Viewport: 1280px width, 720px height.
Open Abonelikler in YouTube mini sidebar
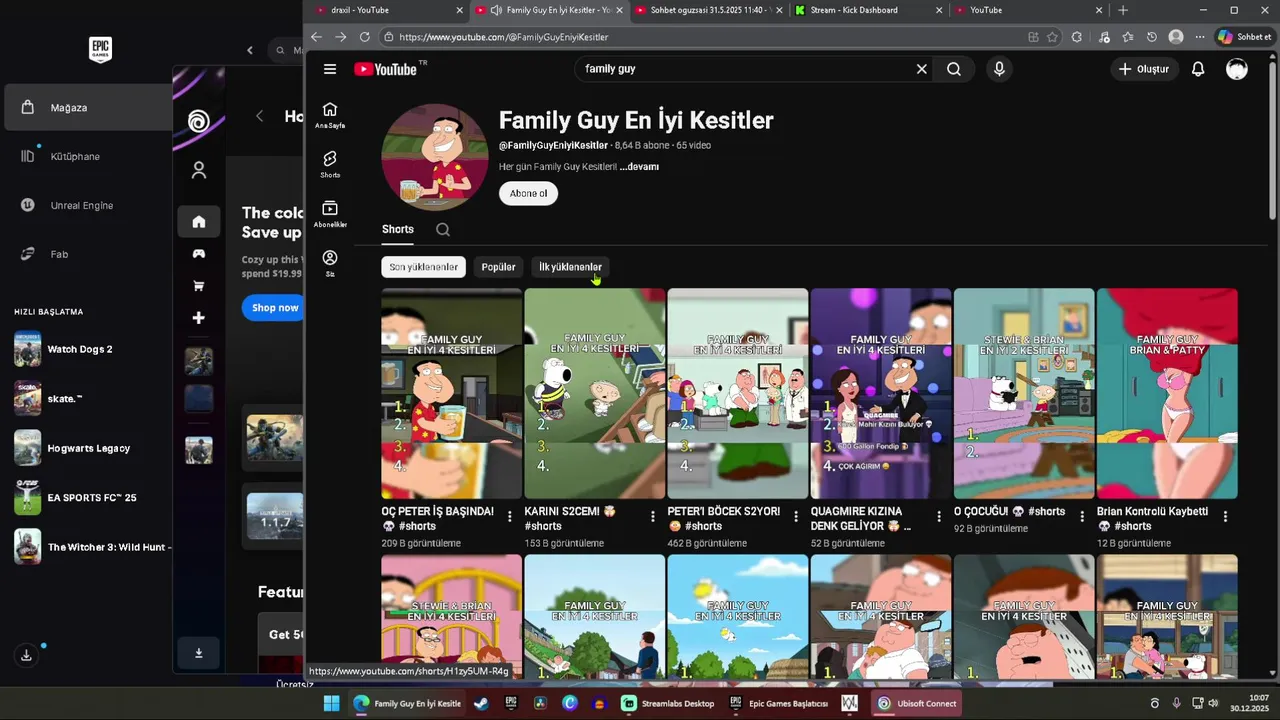click(330, 214)
